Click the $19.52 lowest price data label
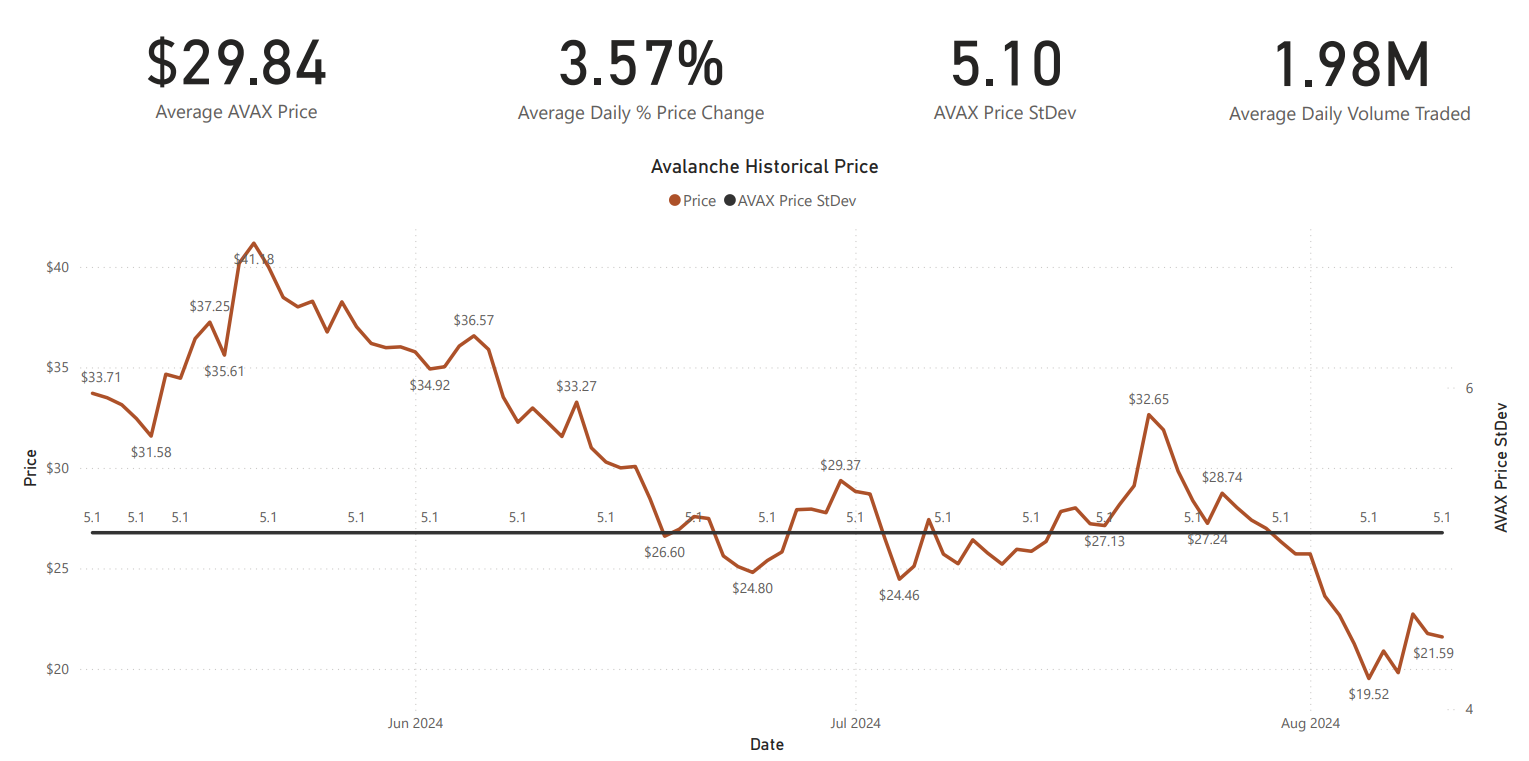The image size is (1529, 761). (1368, 694)
